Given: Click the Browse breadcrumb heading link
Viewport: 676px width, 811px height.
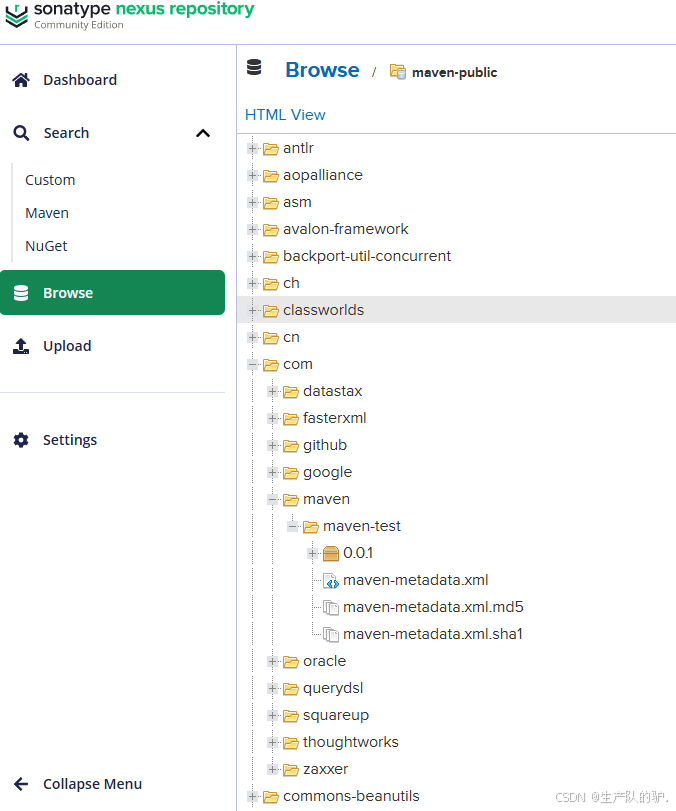Looking at the screenshot, I should pyautogui.click(x=322, y=70).
